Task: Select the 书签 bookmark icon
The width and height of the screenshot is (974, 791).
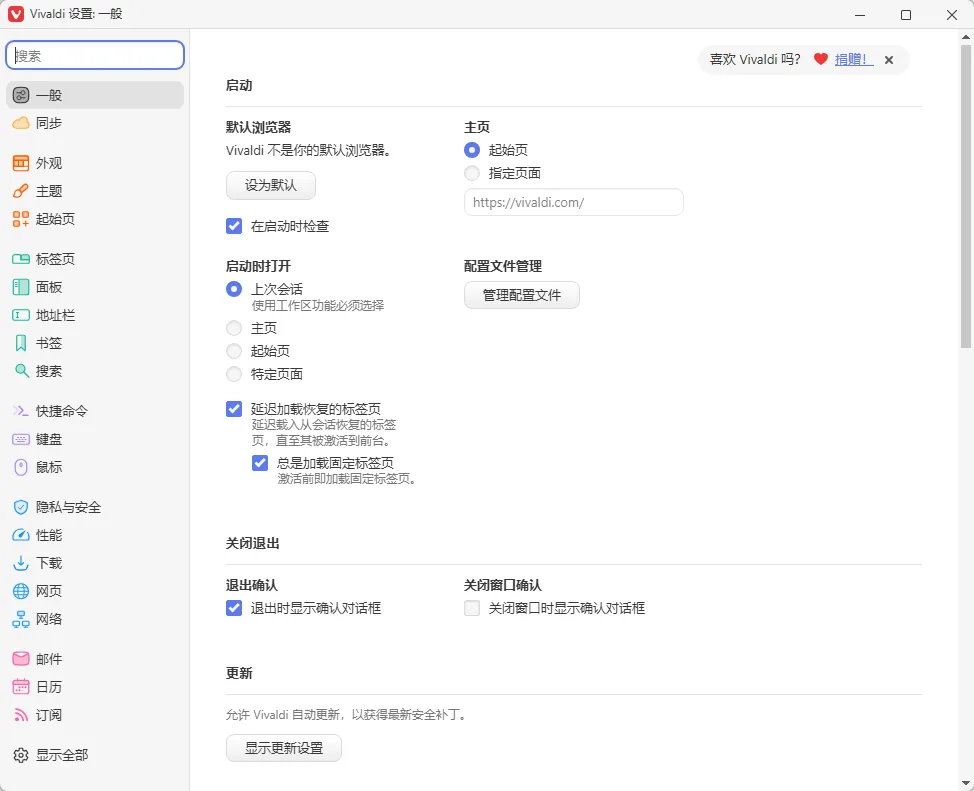Action: [x=21, y=343]
